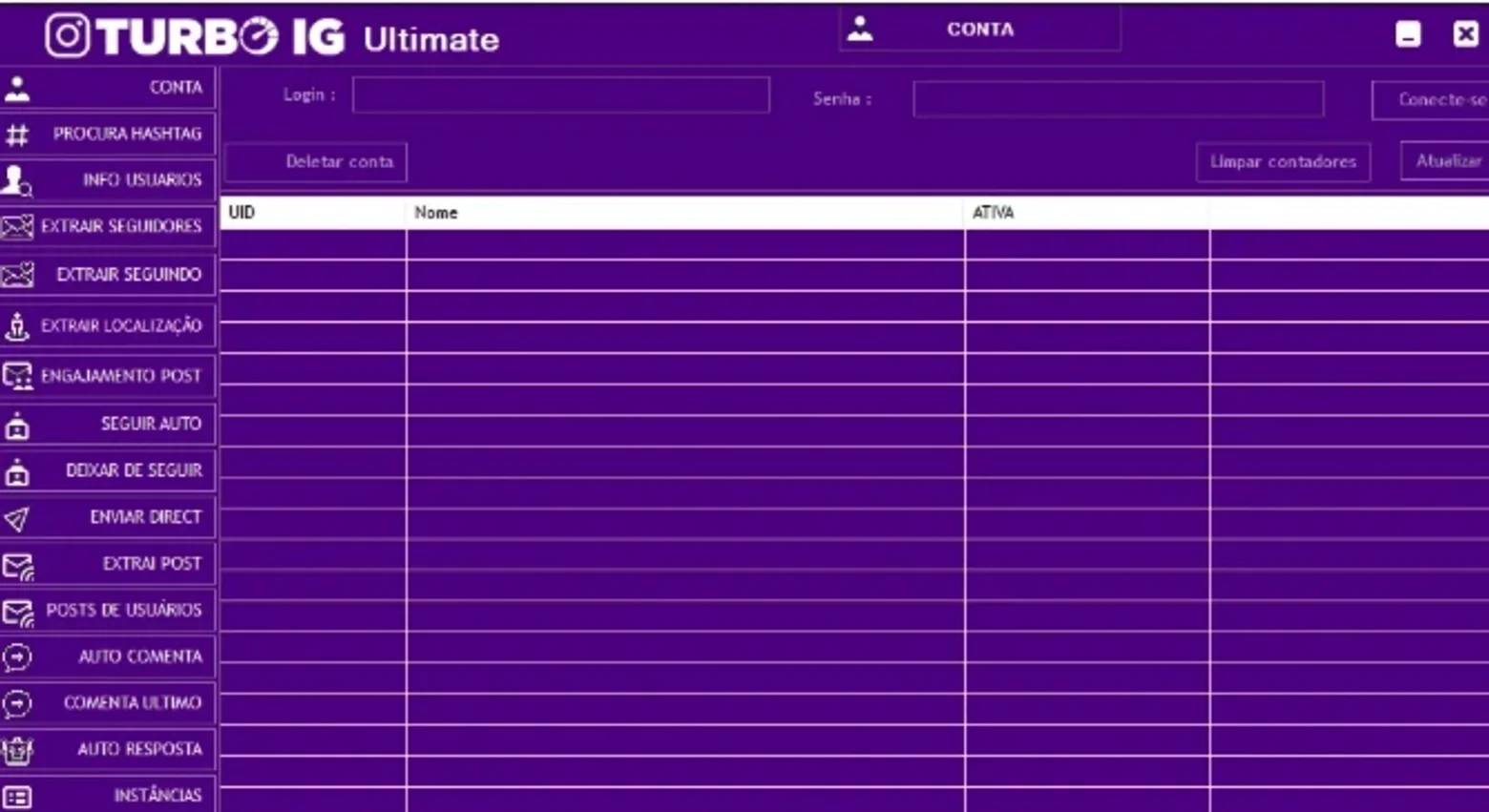Open AUTO RESPOSTA section
The image size is (1489, 812).
108,749
